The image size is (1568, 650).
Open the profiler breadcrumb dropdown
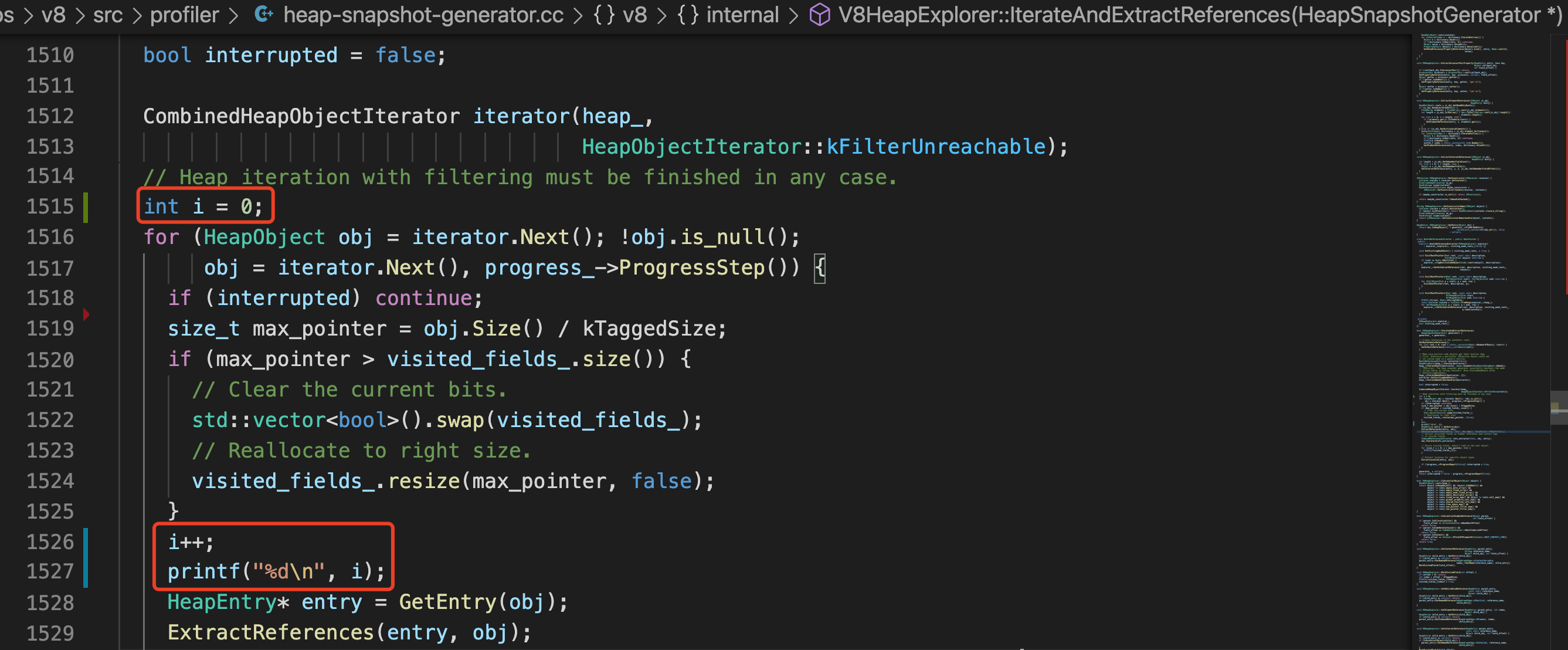coord(185,15)
